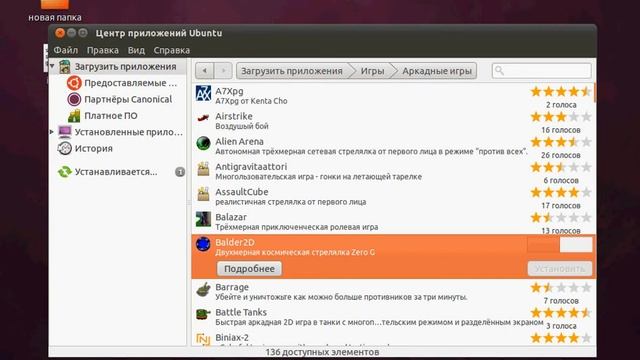Click the История clock icon
This screenshot has height=360, width=640.
[x=64, y=149]
